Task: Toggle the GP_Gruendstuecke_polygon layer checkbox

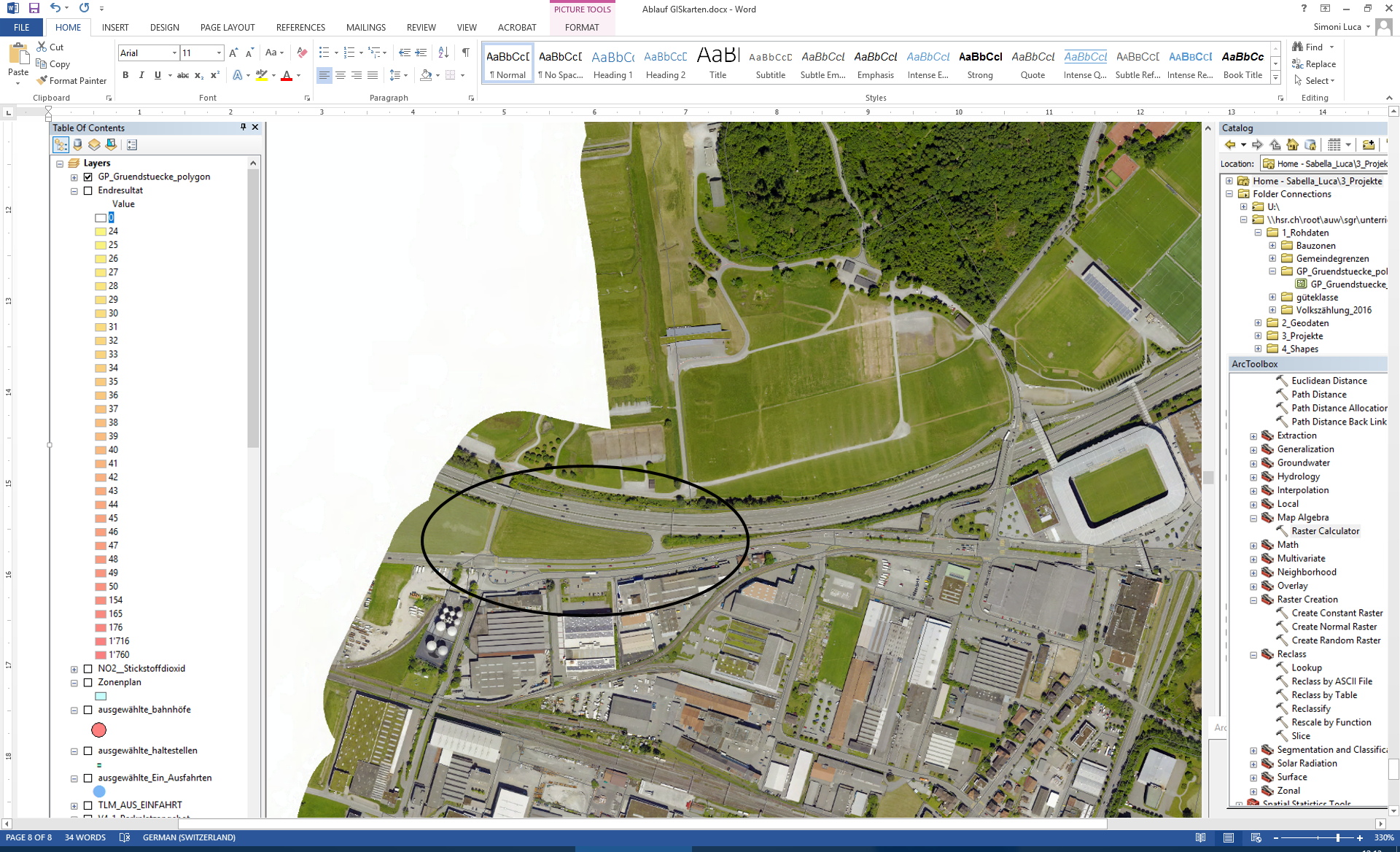Action: [x=88, y=177]
